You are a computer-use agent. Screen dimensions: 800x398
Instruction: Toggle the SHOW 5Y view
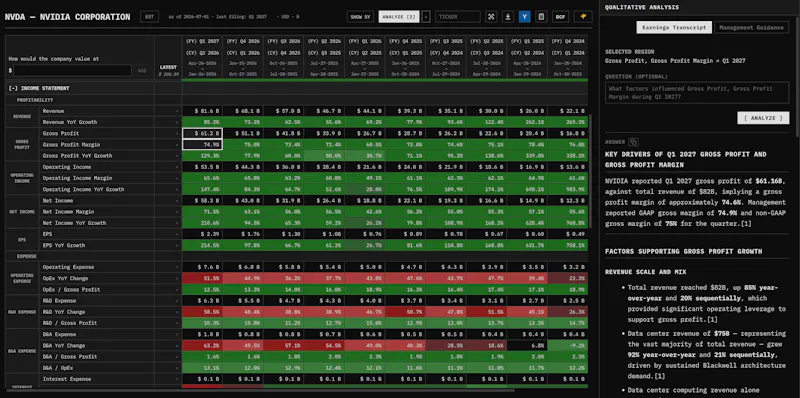360,17
